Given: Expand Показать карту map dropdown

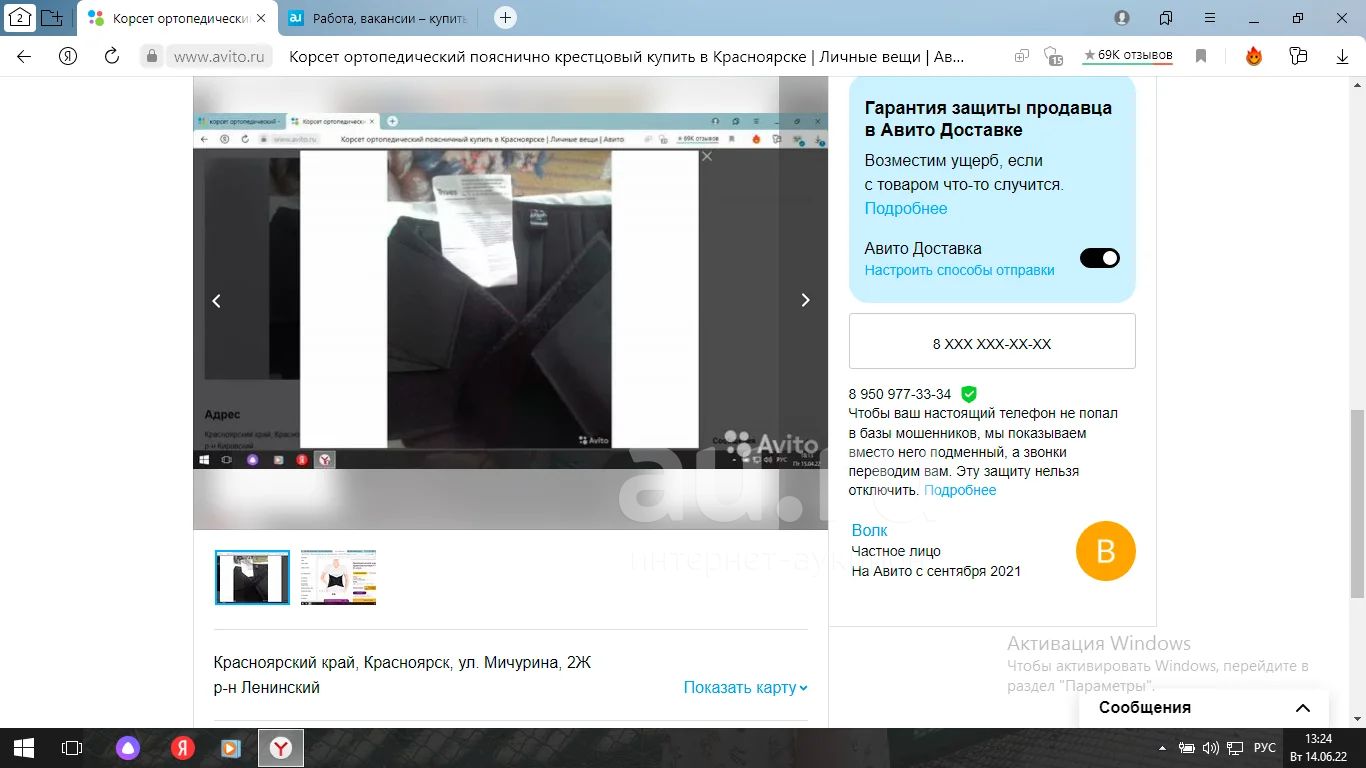Looking at the screenshot, I should coord(745,687).
